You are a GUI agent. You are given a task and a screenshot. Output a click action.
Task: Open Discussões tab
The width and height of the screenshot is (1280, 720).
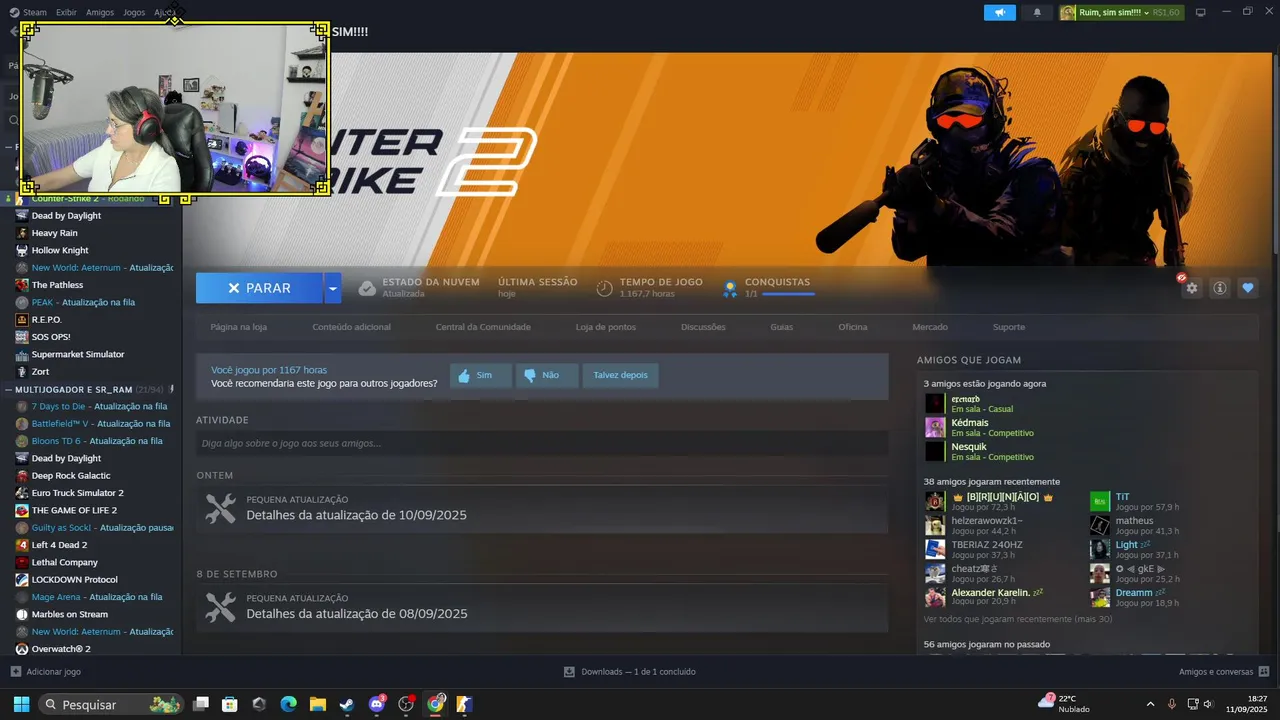[x=703, y=327]
